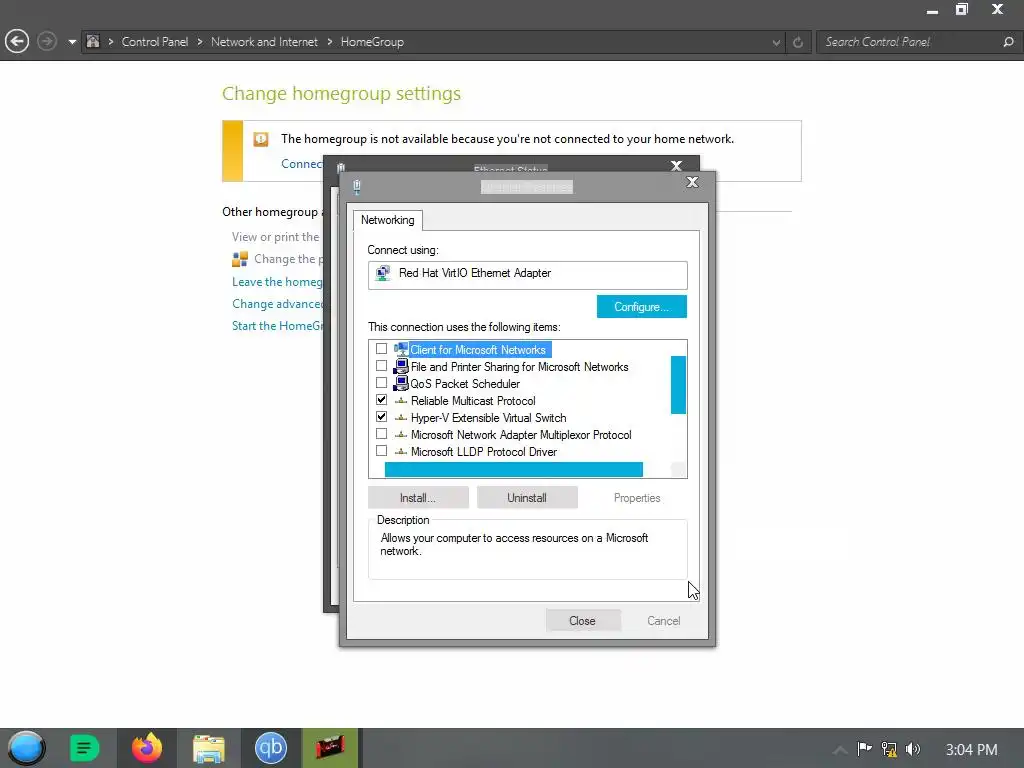Expand the address bar history dropdown
1024x768 pixels.
coord(776,42)
